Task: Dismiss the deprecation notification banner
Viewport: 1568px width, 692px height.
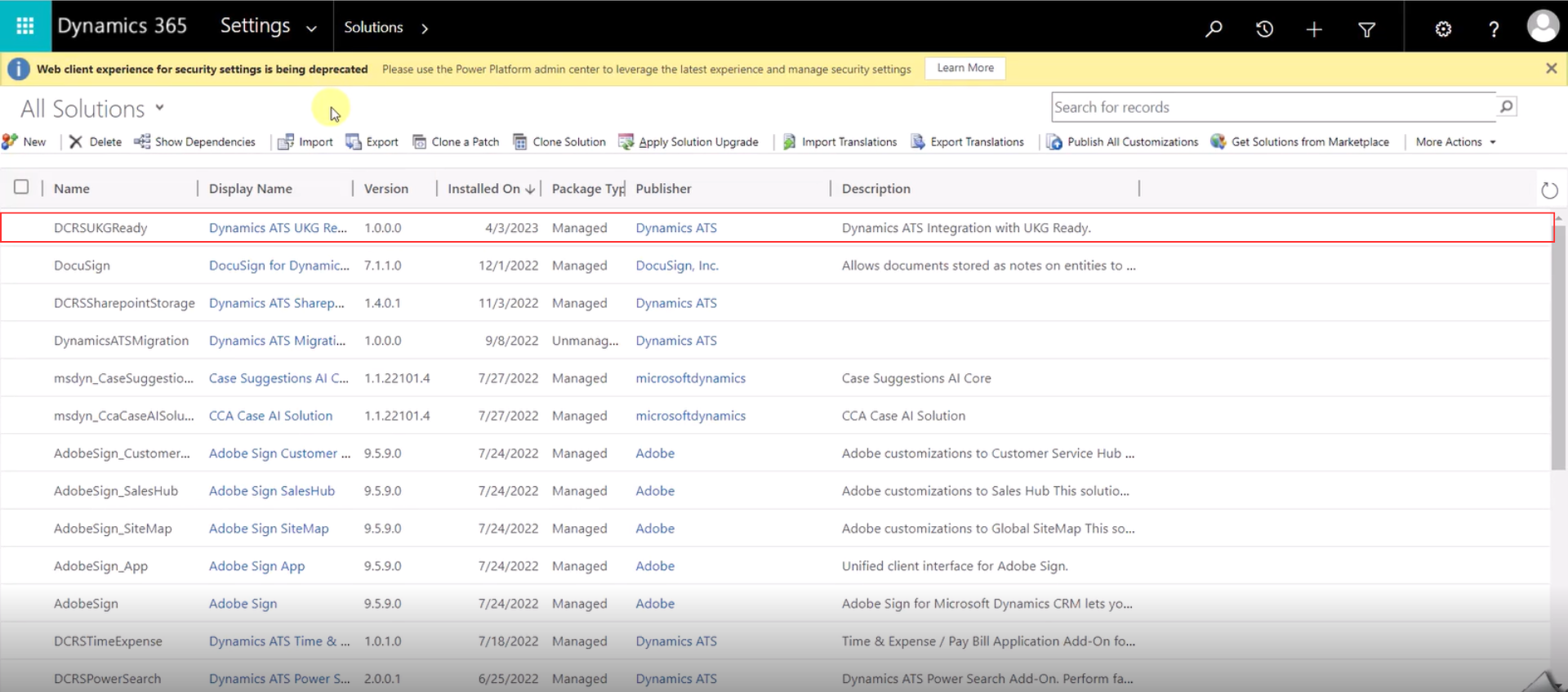Action: pyautogui.click(x=1551, y=69)
